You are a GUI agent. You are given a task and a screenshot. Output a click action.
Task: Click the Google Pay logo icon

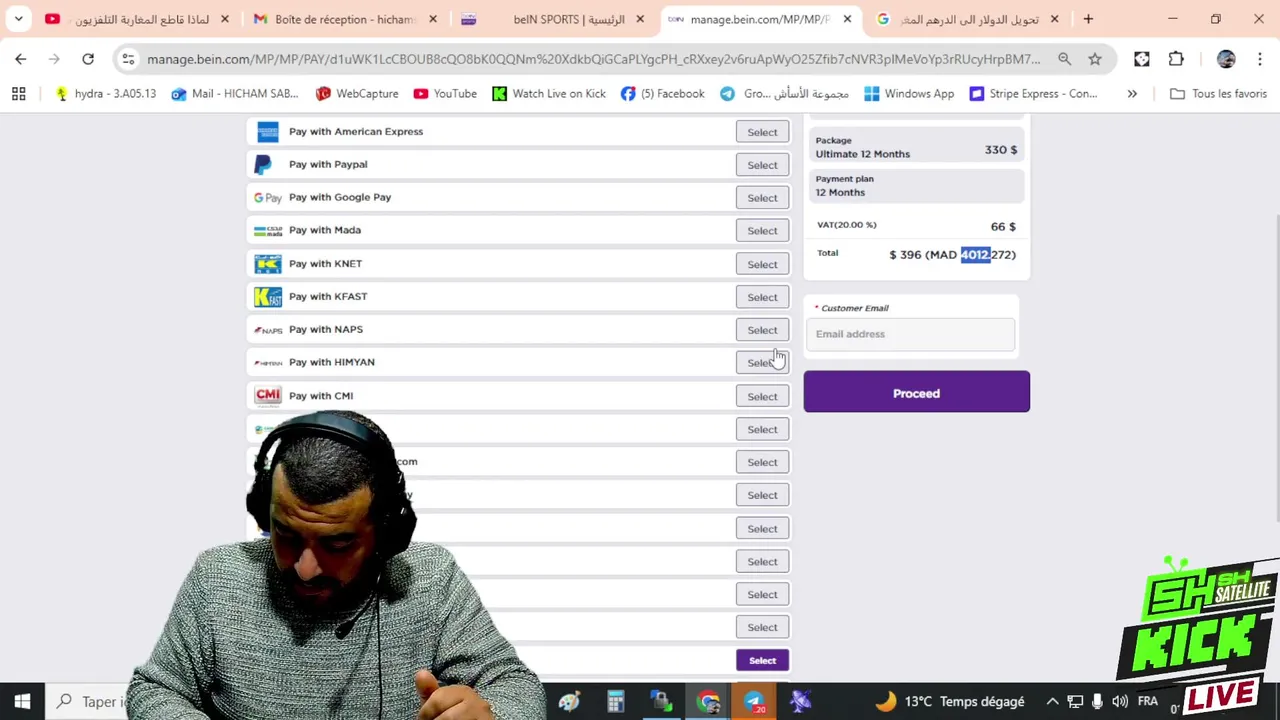267,198
